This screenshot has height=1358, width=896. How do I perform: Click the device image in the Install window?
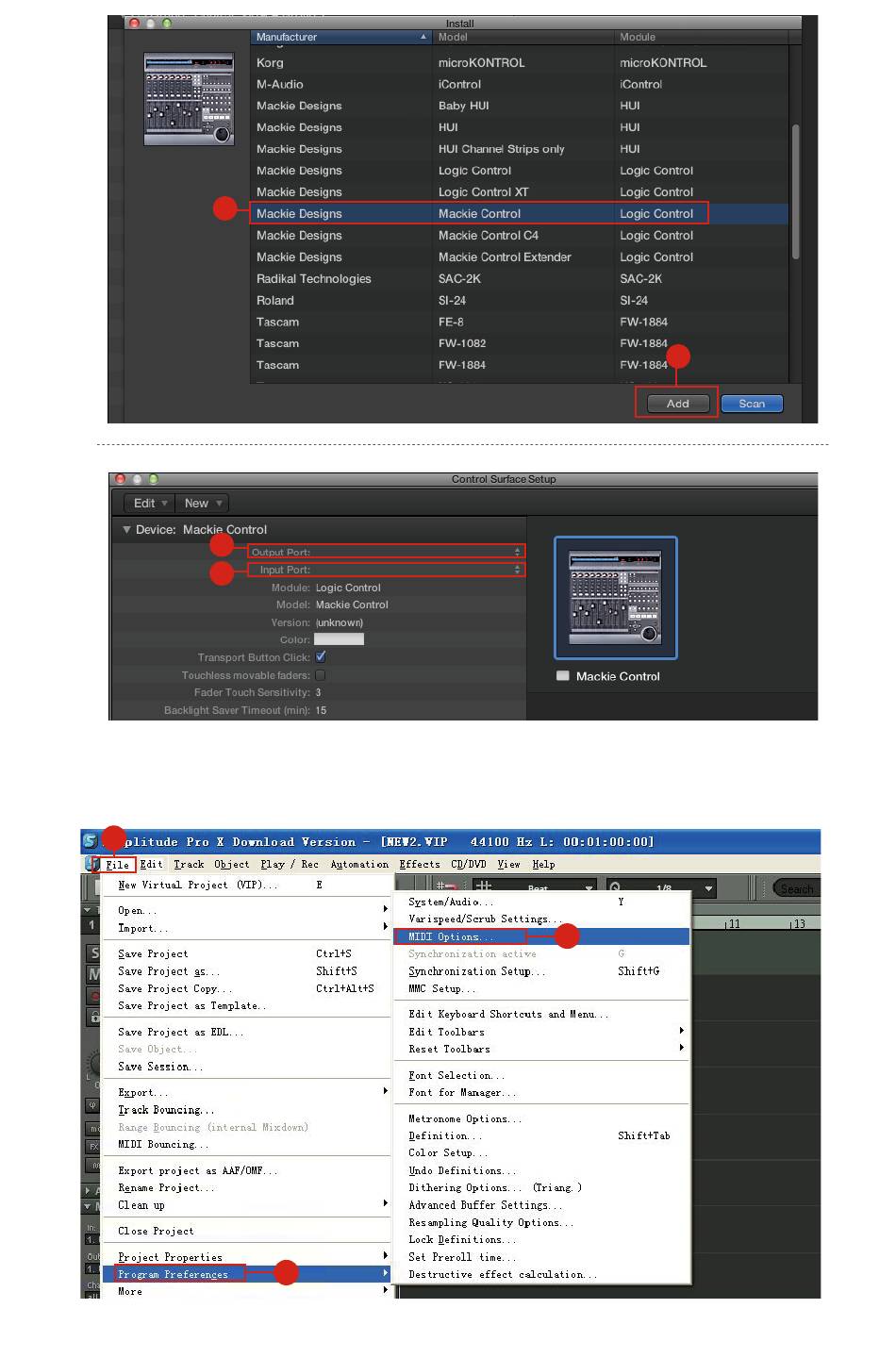(x=189, y=99)
